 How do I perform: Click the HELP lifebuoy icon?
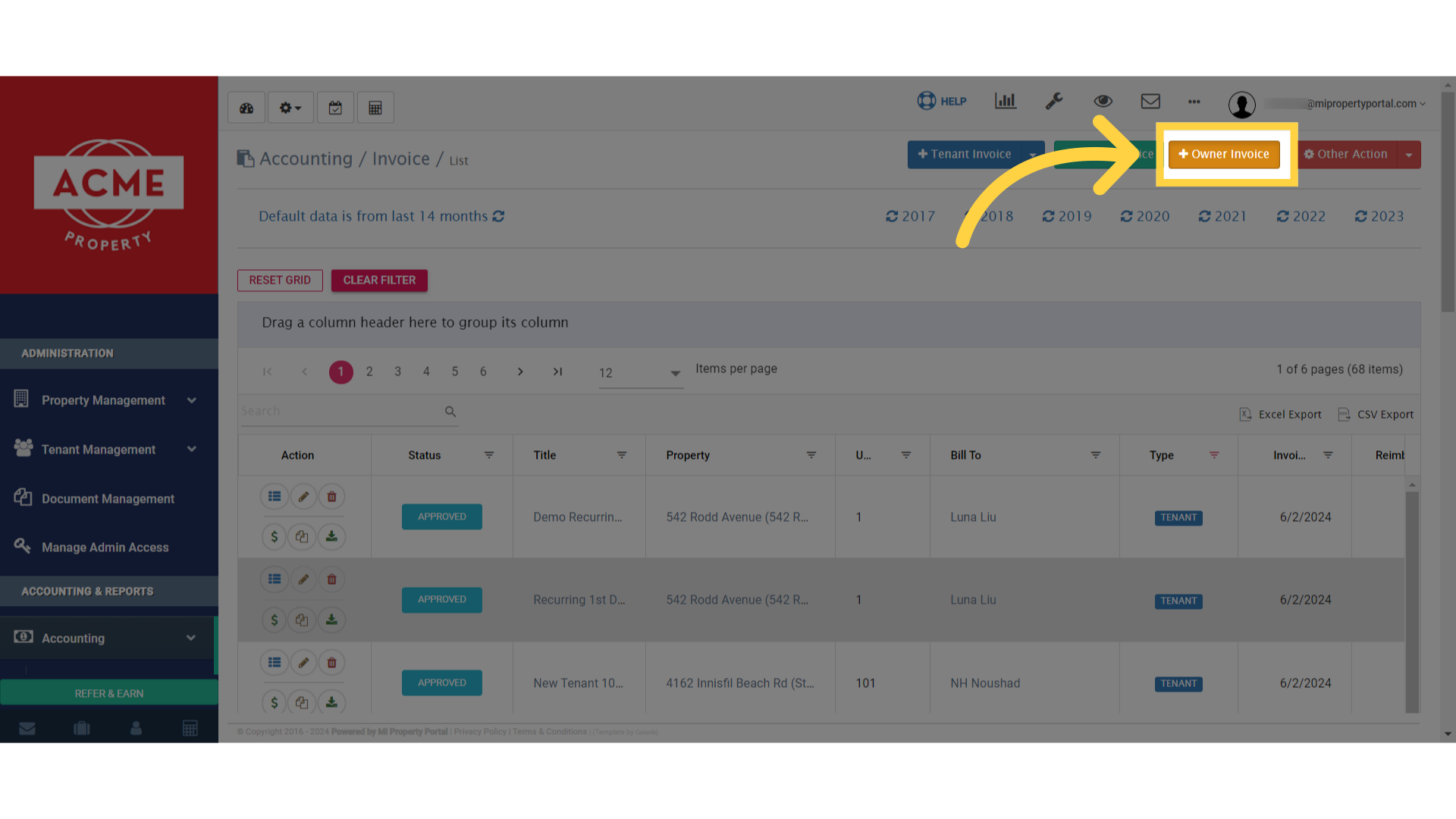pos(941,101)
